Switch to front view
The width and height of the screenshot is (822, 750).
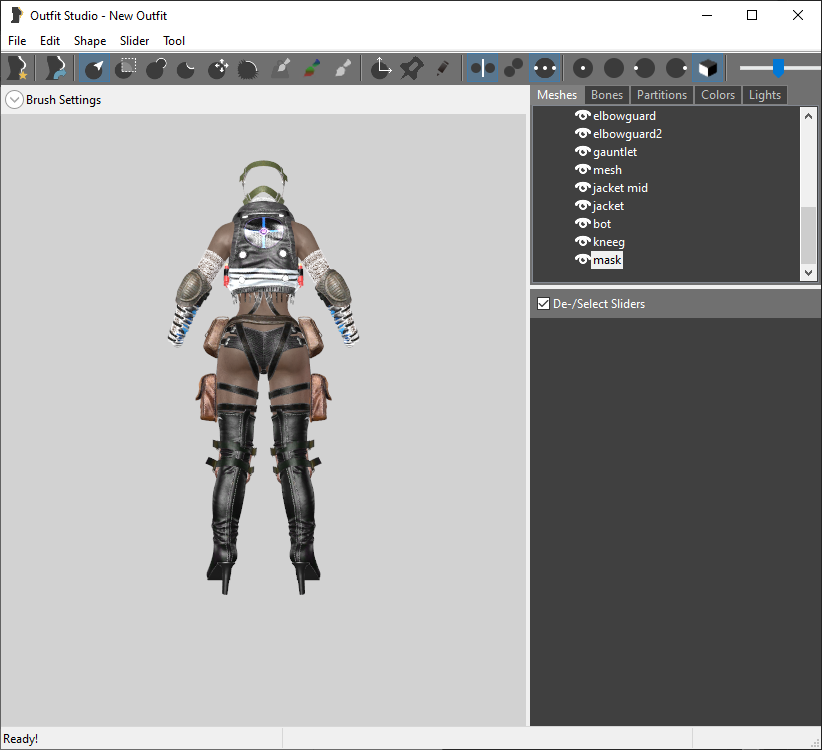(583, 68)
